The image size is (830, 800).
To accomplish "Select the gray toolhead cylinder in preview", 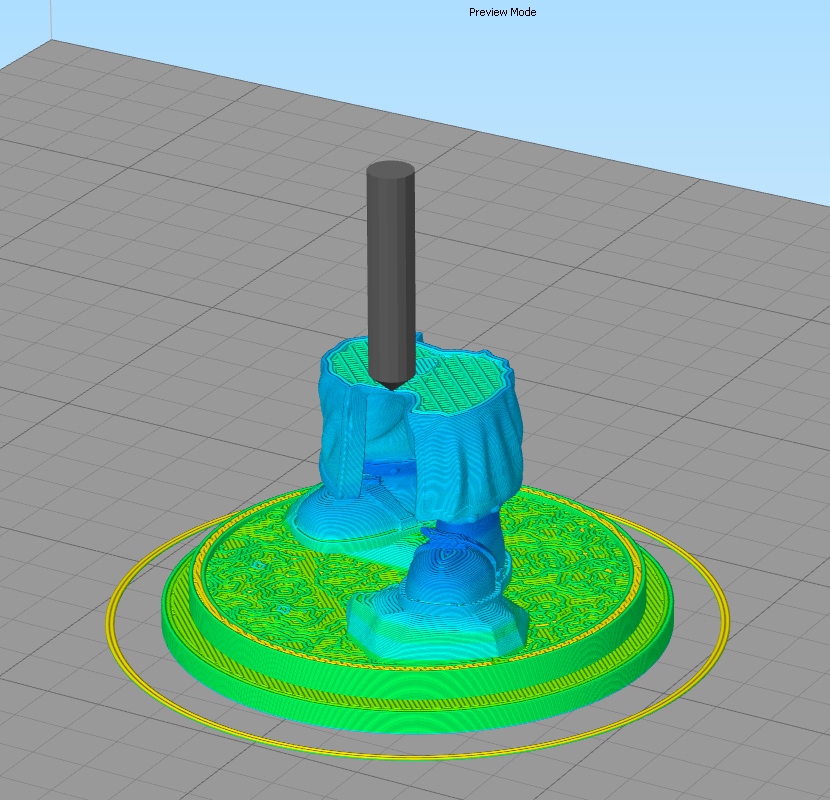I will [x=391, y=275].
